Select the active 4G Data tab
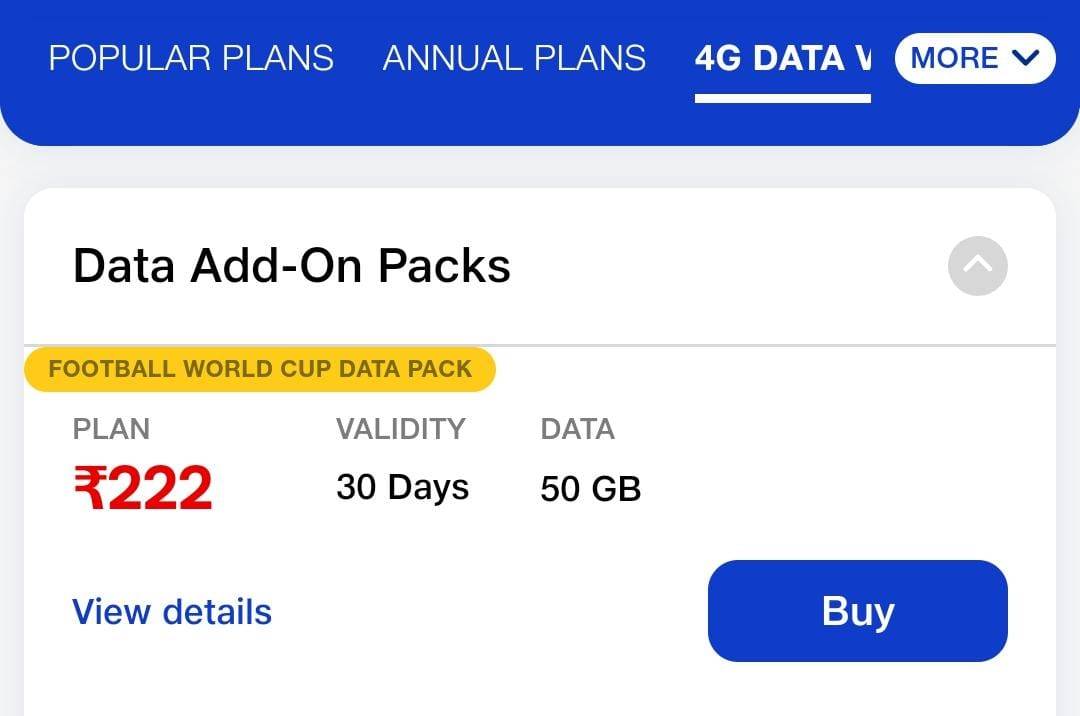 click(x=782, y=58)
